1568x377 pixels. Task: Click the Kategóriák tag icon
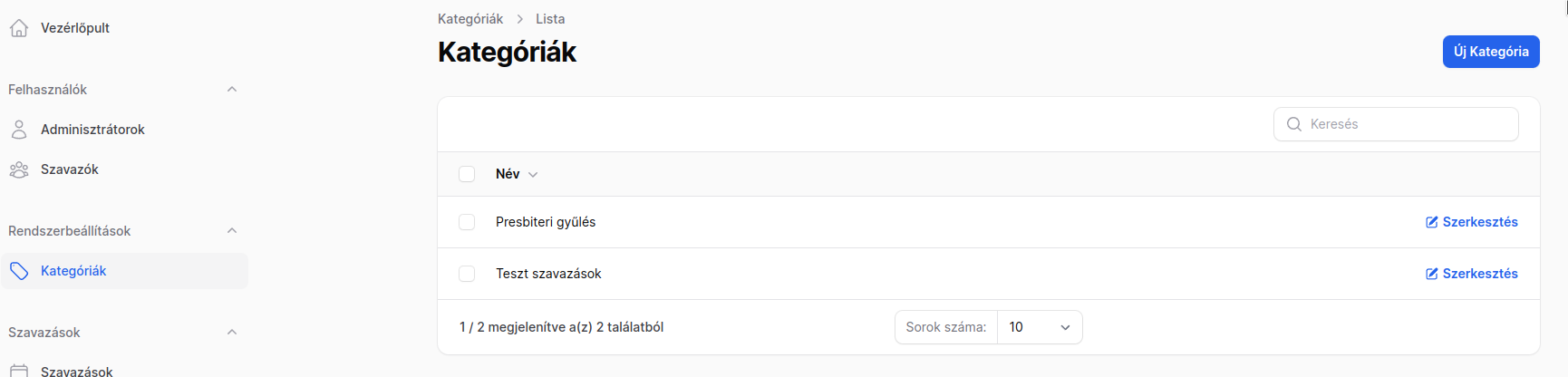tap(19, 271)
